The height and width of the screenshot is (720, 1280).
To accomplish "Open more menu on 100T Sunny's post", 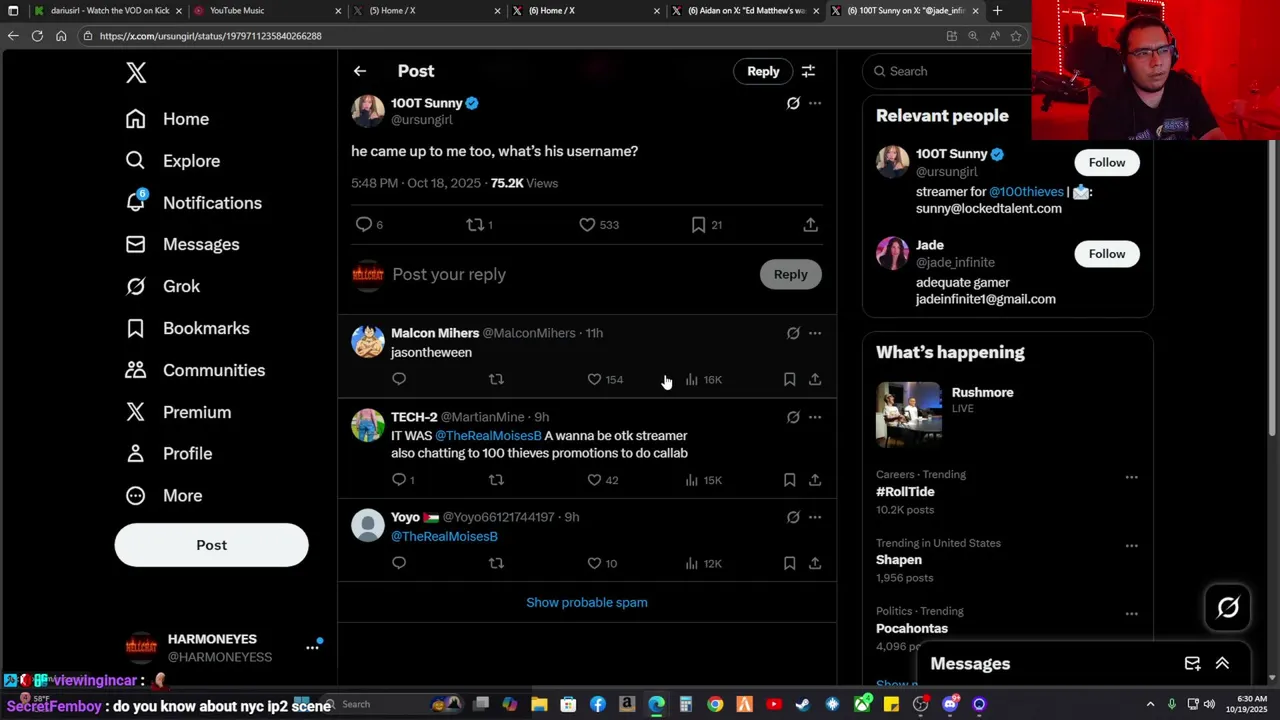I will pyautogui.click(x=815, y=103).
